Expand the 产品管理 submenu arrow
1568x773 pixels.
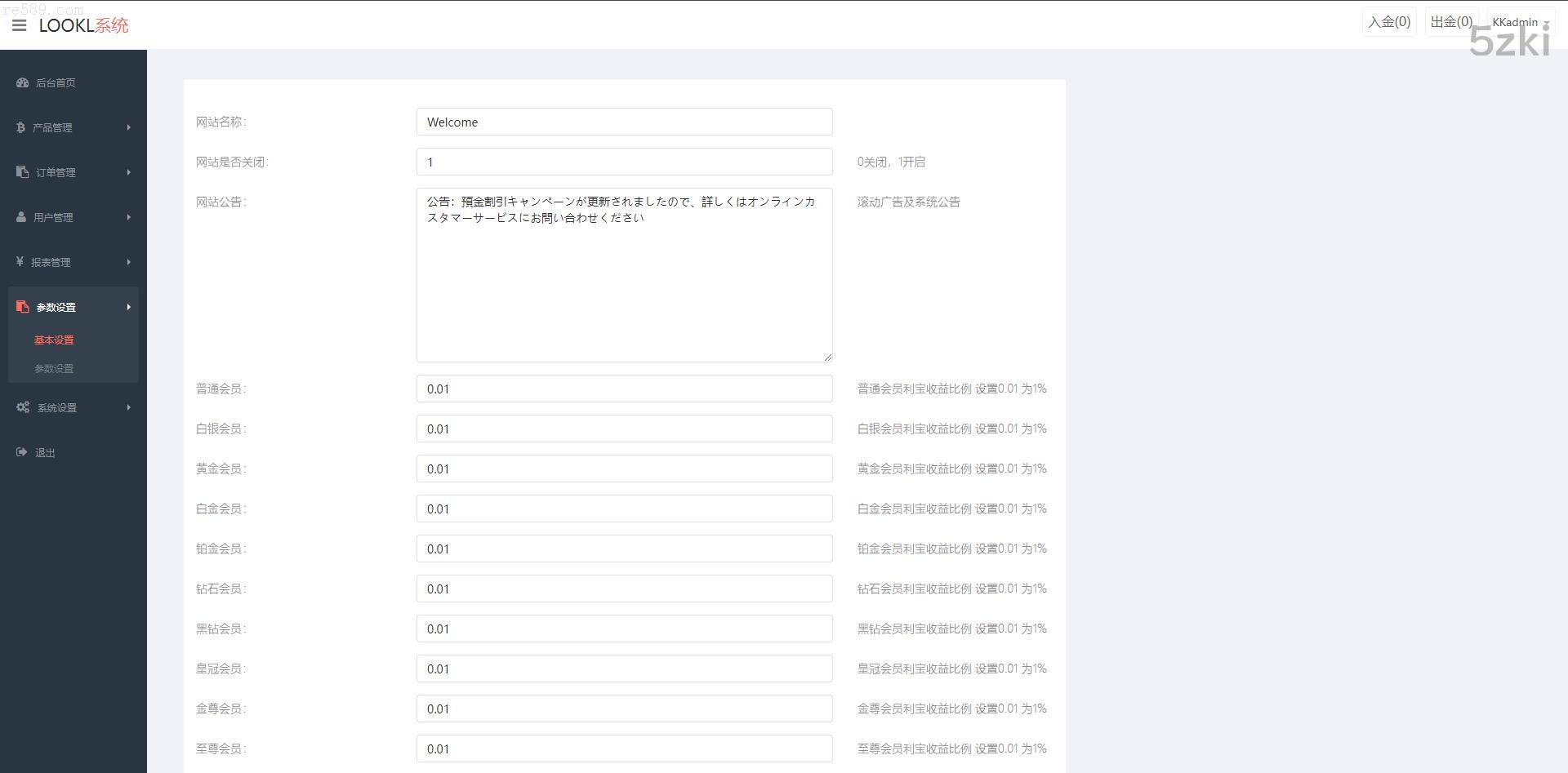[128, 127]
